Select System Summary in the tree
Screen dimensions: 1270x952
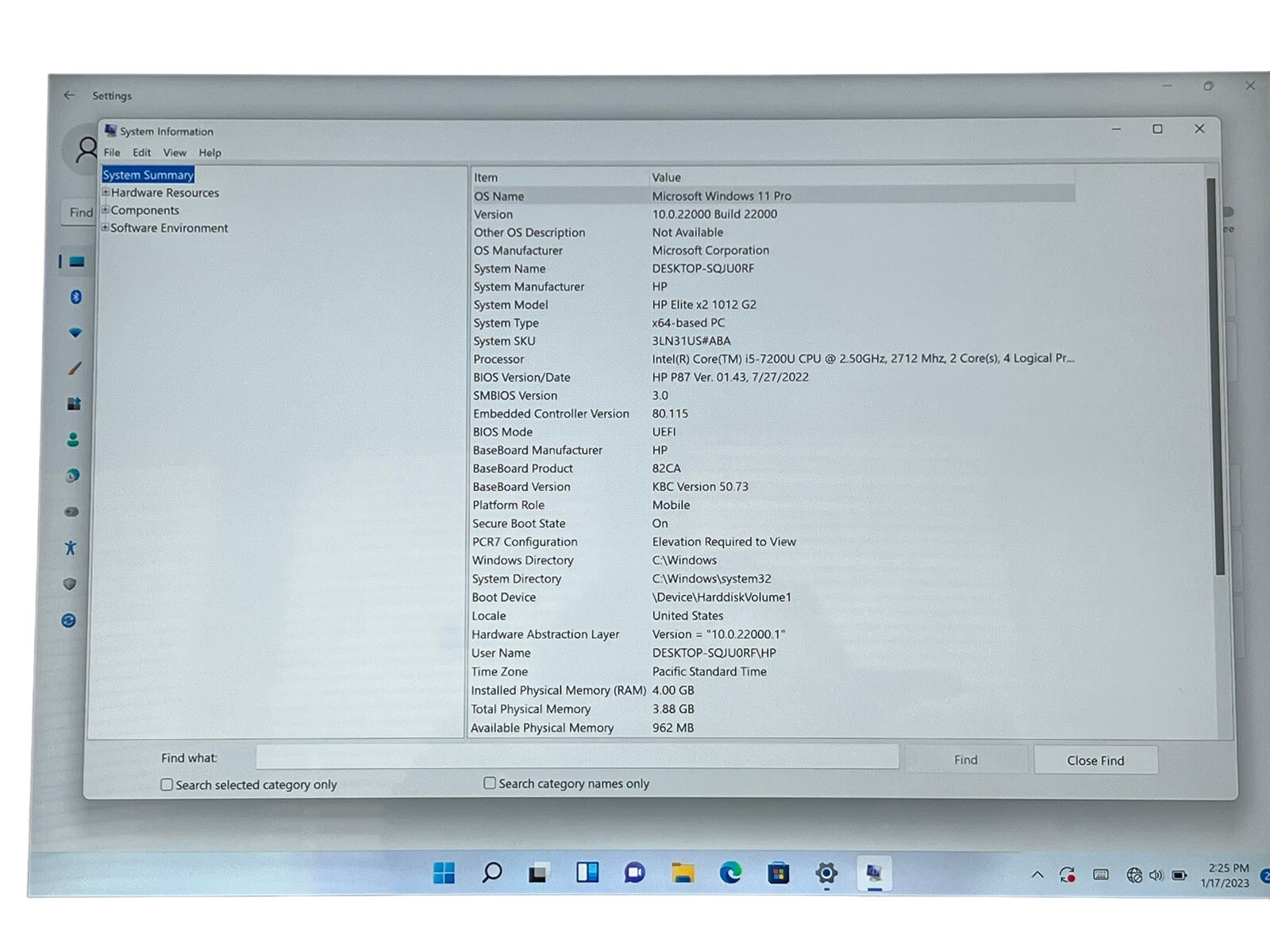148,175
